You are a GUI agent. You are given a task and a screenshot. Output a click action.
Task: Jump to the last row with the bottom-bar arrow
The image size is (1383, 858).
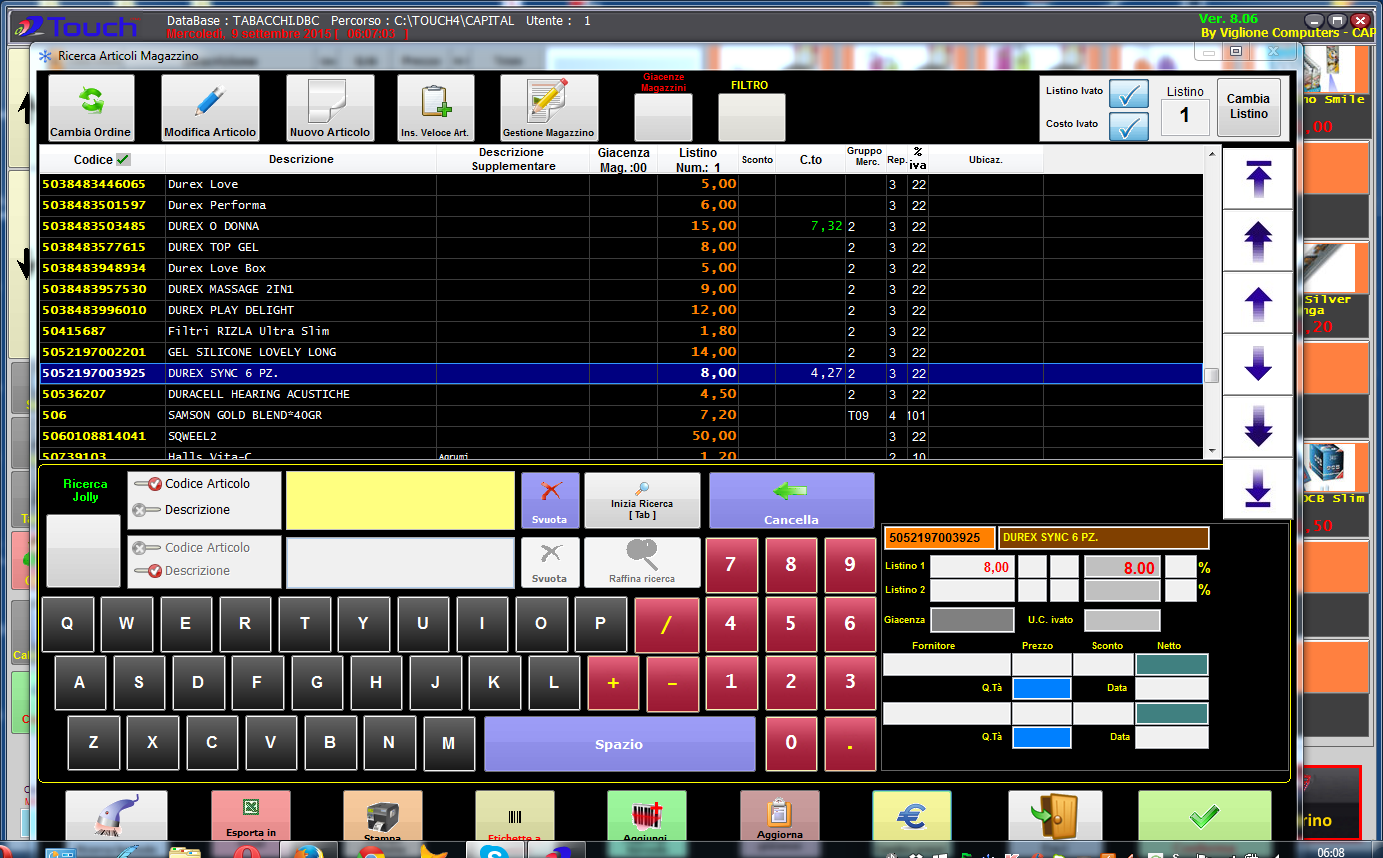tap(1258, 488)
